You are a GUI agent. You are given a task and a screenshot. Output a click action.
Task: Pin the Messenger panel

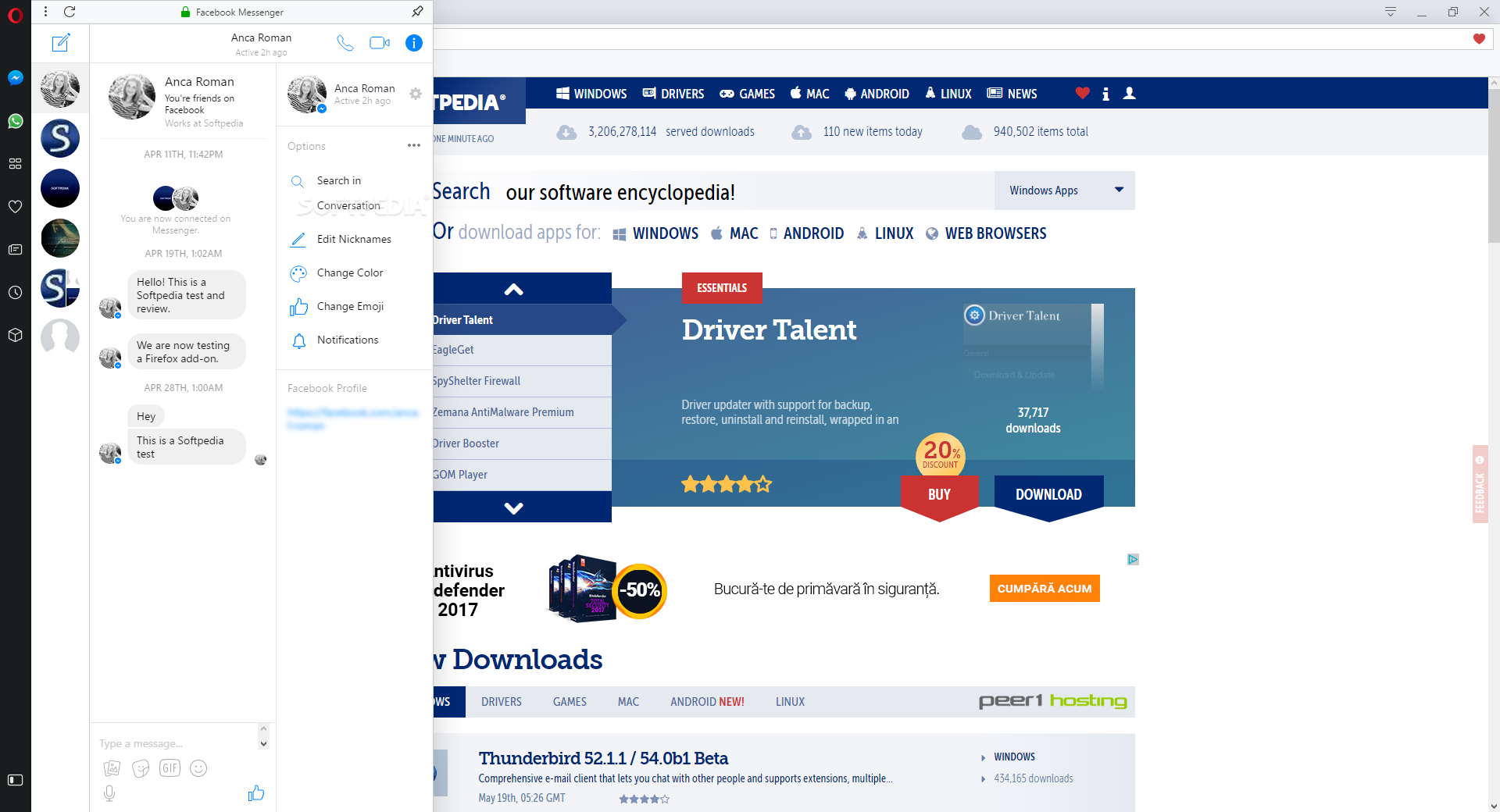click(x=418, y=12)
